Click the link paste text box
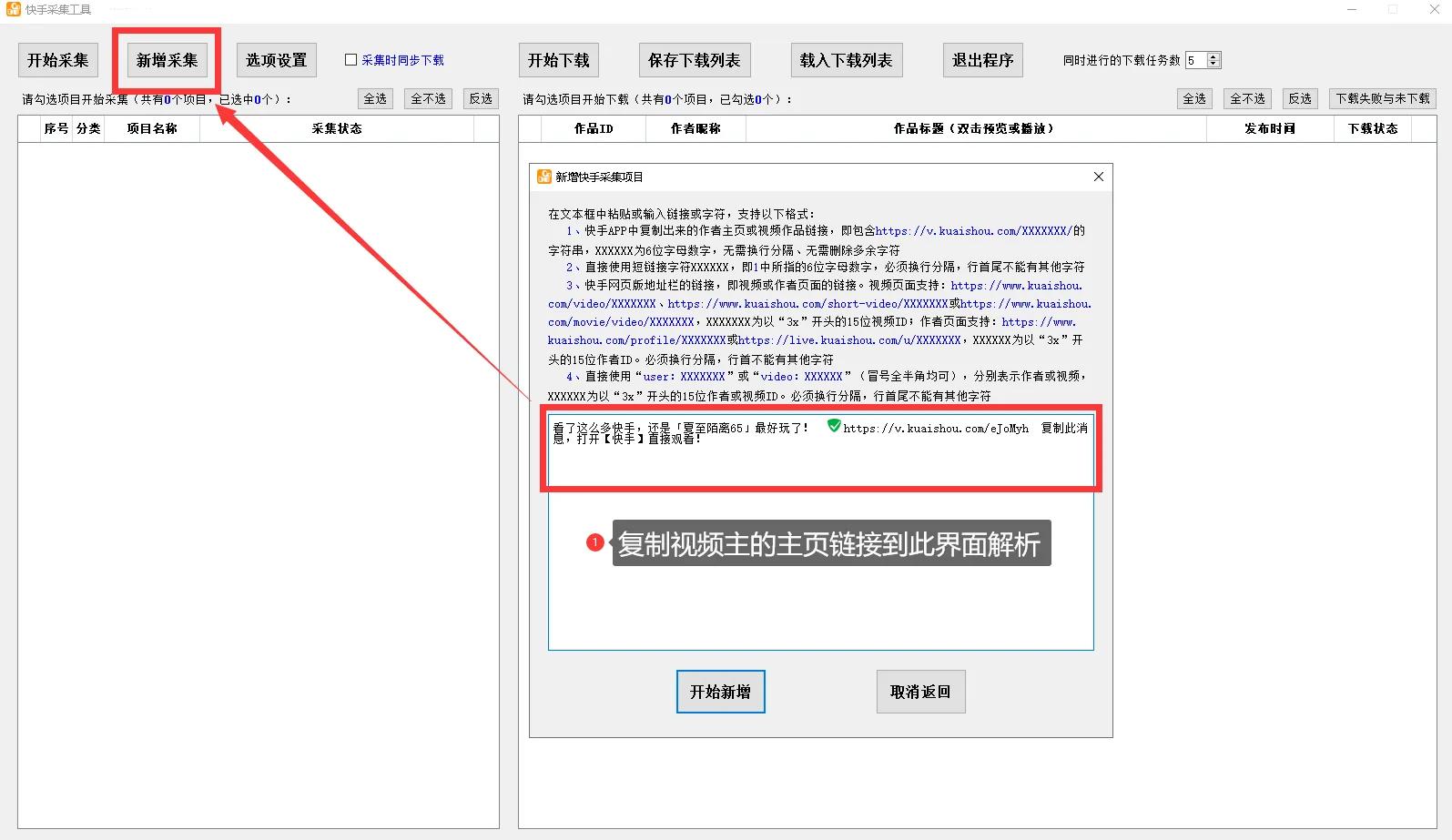1452x840 pixels. coord(820,532)
